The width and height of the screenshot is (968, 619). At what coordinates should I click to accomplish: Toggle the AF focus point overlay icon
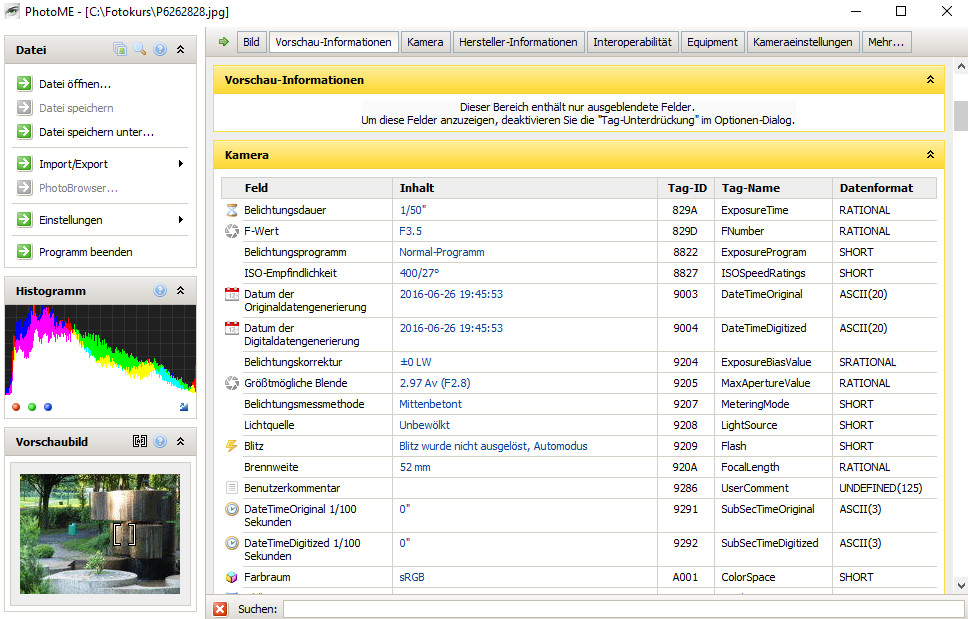pyautogui.click(x=140, y=441)
